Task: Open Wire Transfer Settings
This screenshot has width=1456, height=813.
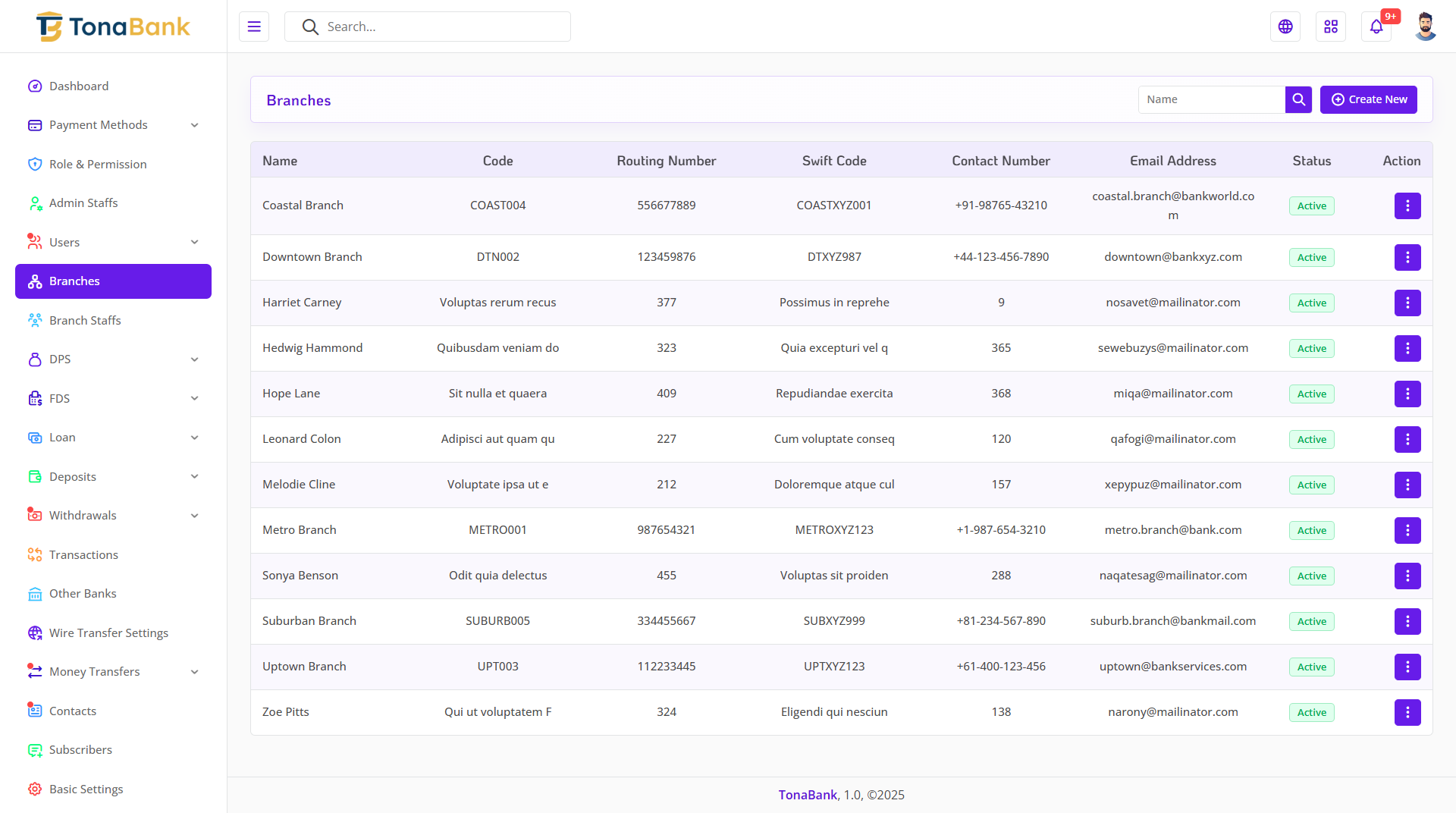Action: coord(108,633)
